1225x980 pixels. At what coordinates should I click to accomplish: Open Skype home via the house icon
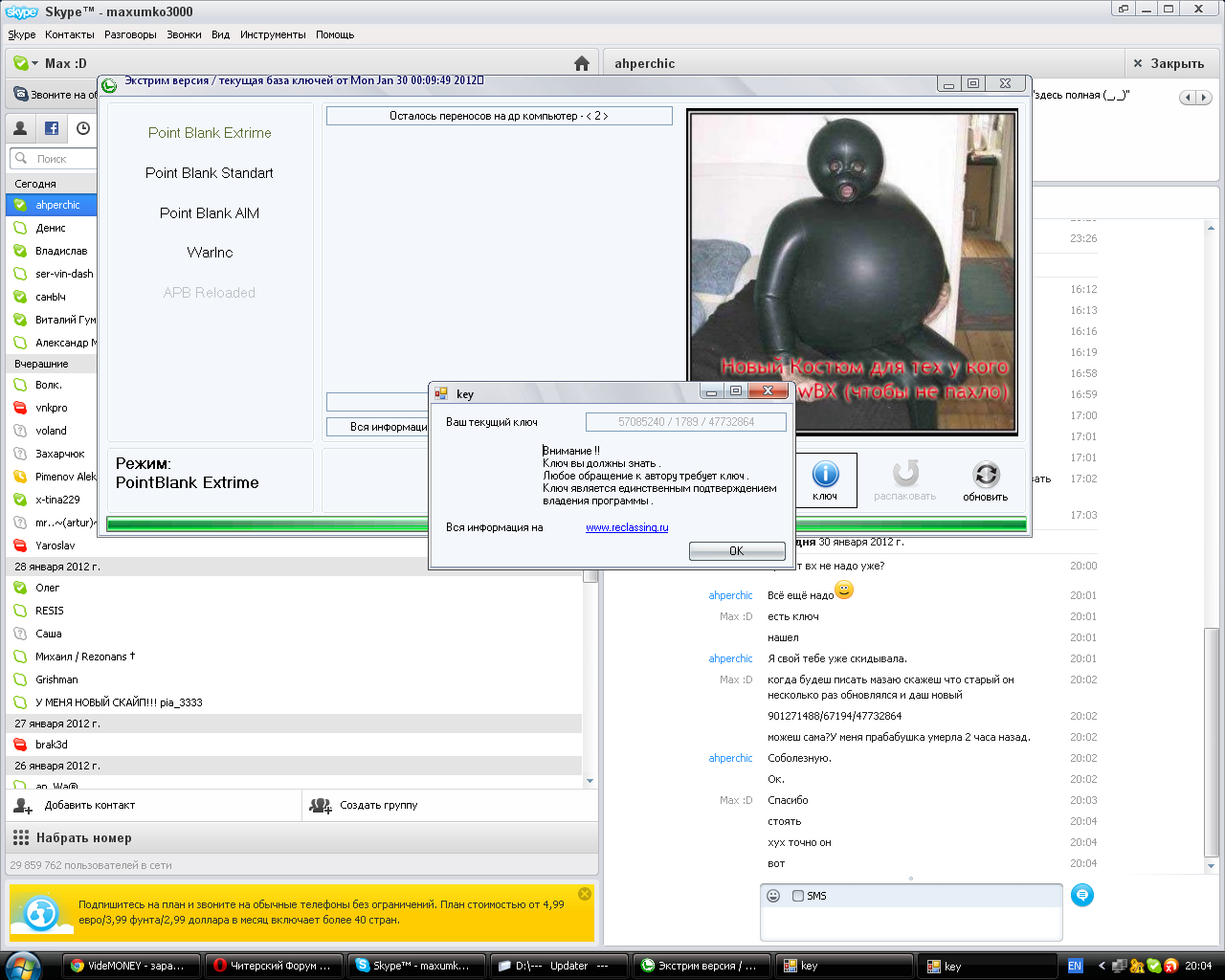582,63
